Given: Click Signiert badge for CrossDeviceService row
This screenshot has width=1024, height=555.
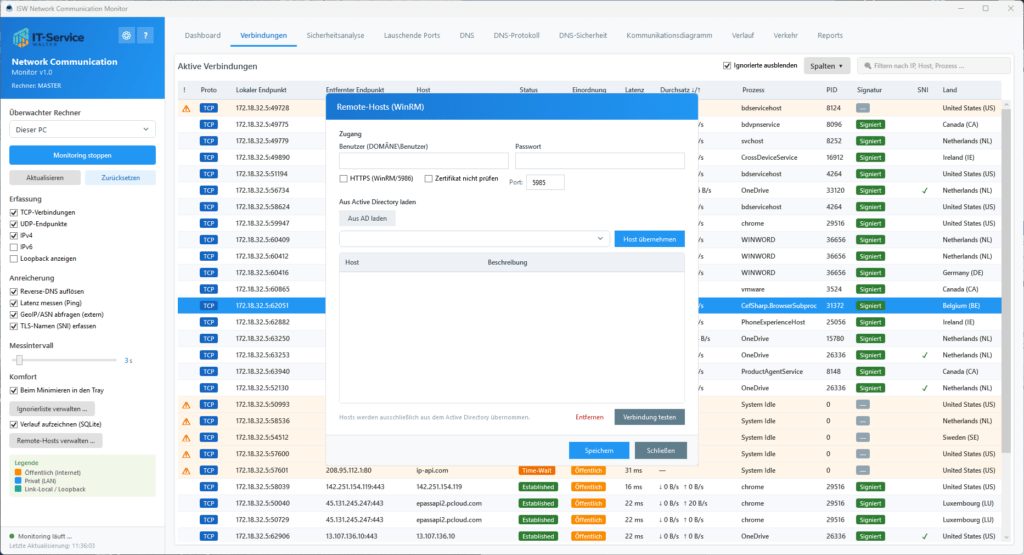Looking at the screenshot, I should [x=870, y=157].
